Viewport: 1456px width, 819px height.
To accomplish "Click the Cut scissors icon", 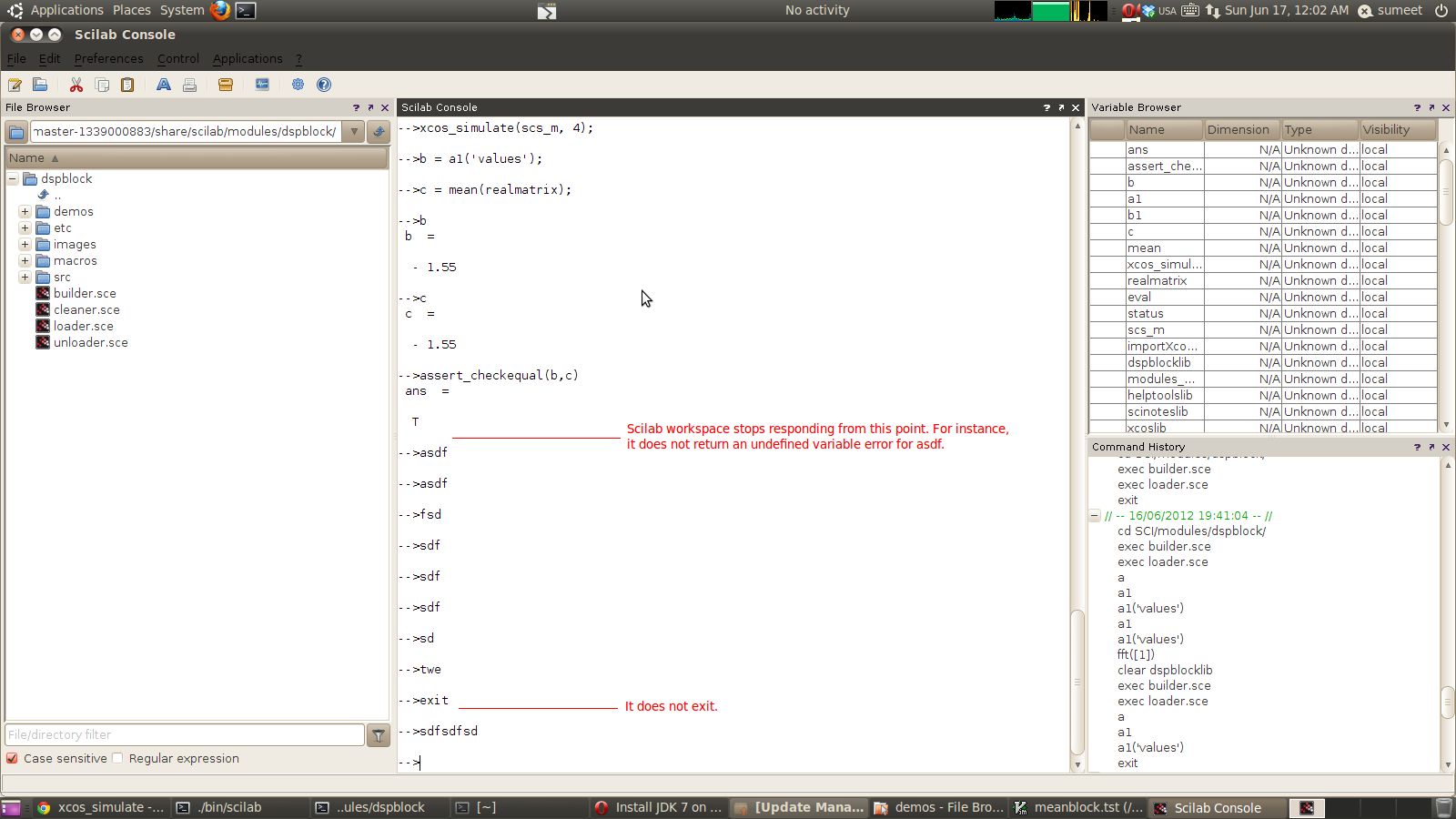I will [76, 85].
